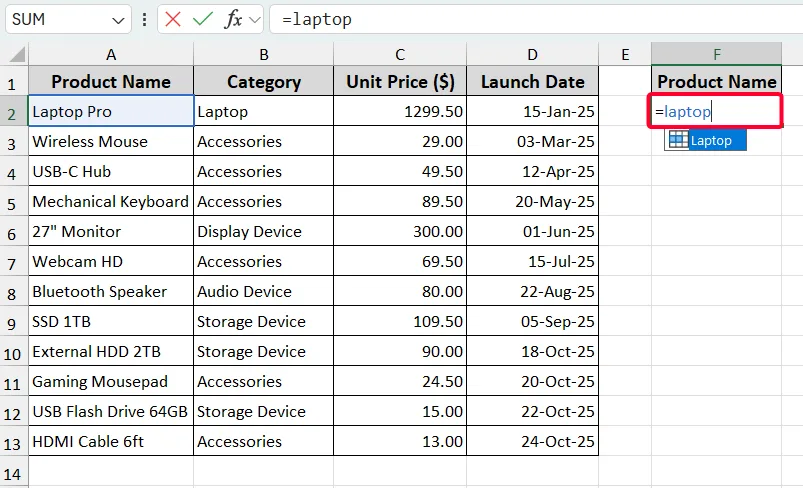
Task: Click the Launch Date header cell
Action: pyautogui.click(x=533, y=81)
